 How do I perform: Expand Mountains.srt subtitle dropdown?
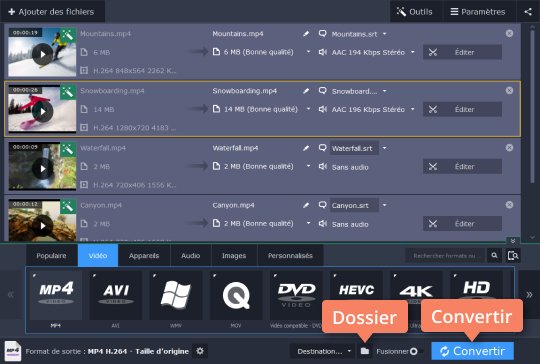(385, 34)
